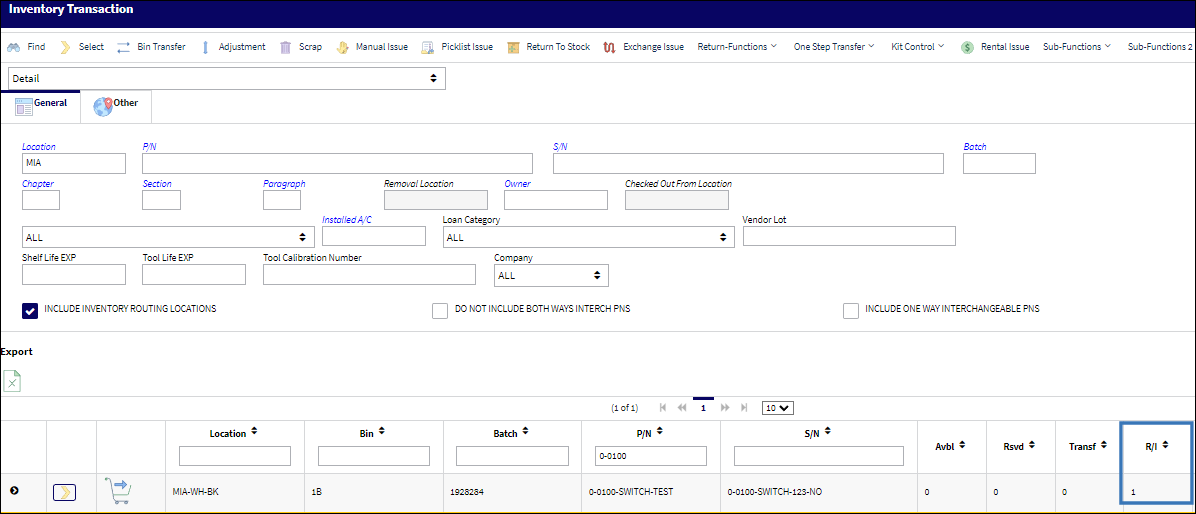Screen dimensions: 1196x514
Task: Check Do Not Include Both Ways Interch PNs
Action: [439, 310]
